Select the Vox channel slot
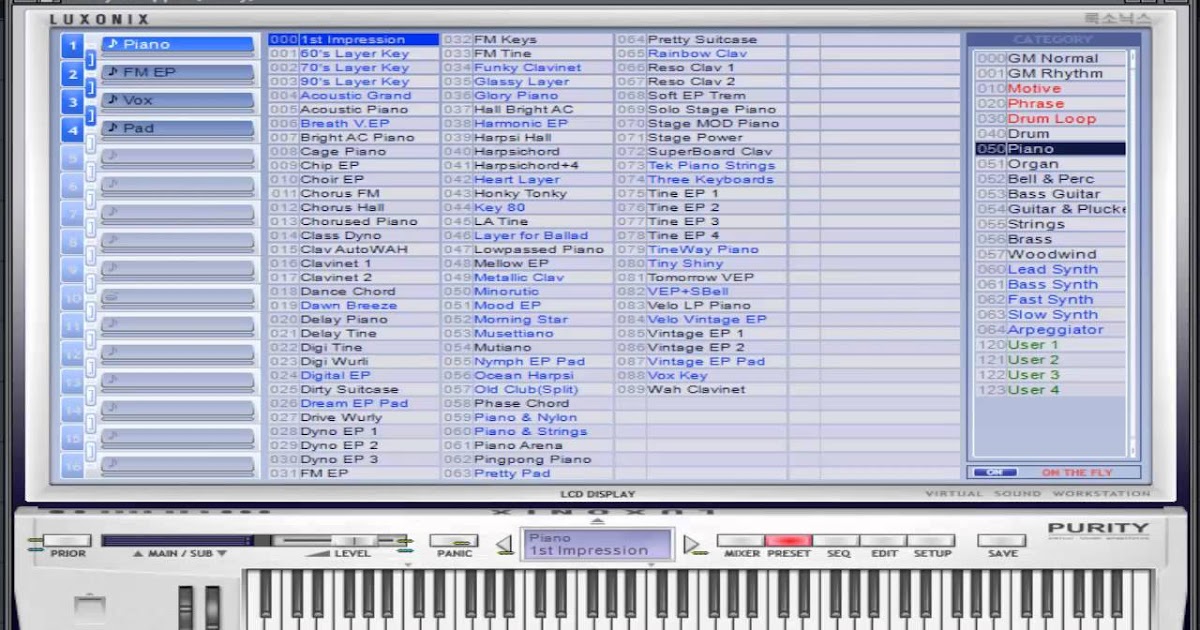 click(177, 101)
